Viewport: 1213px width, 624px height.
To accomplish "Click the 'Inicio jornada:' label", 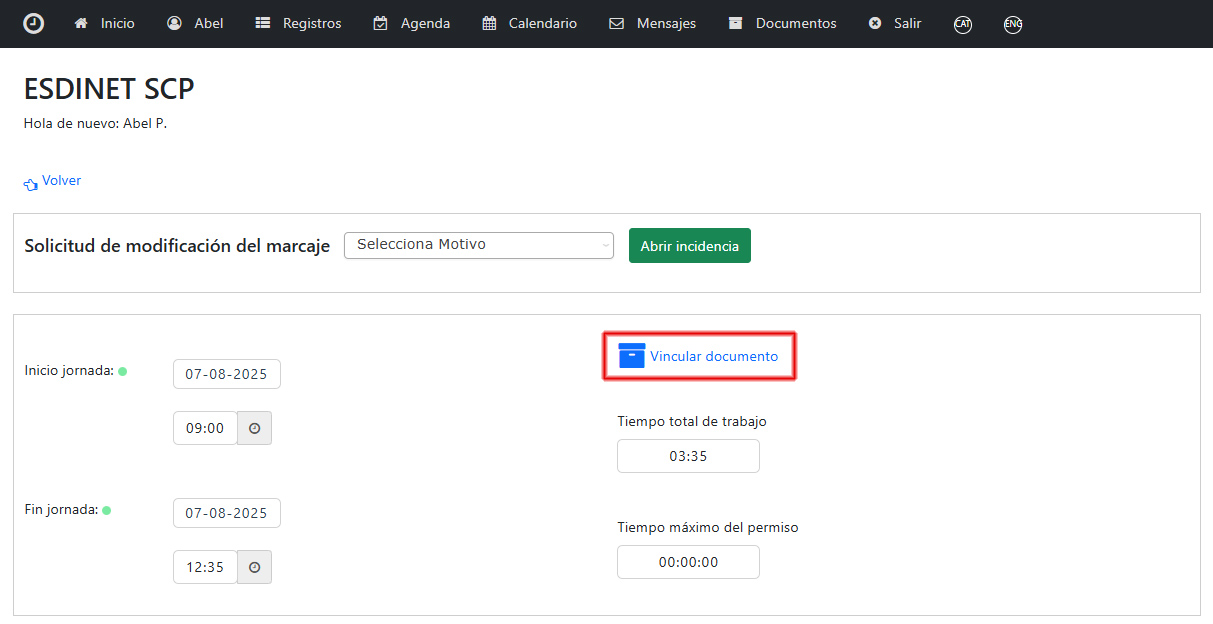I will pos(69,371).
